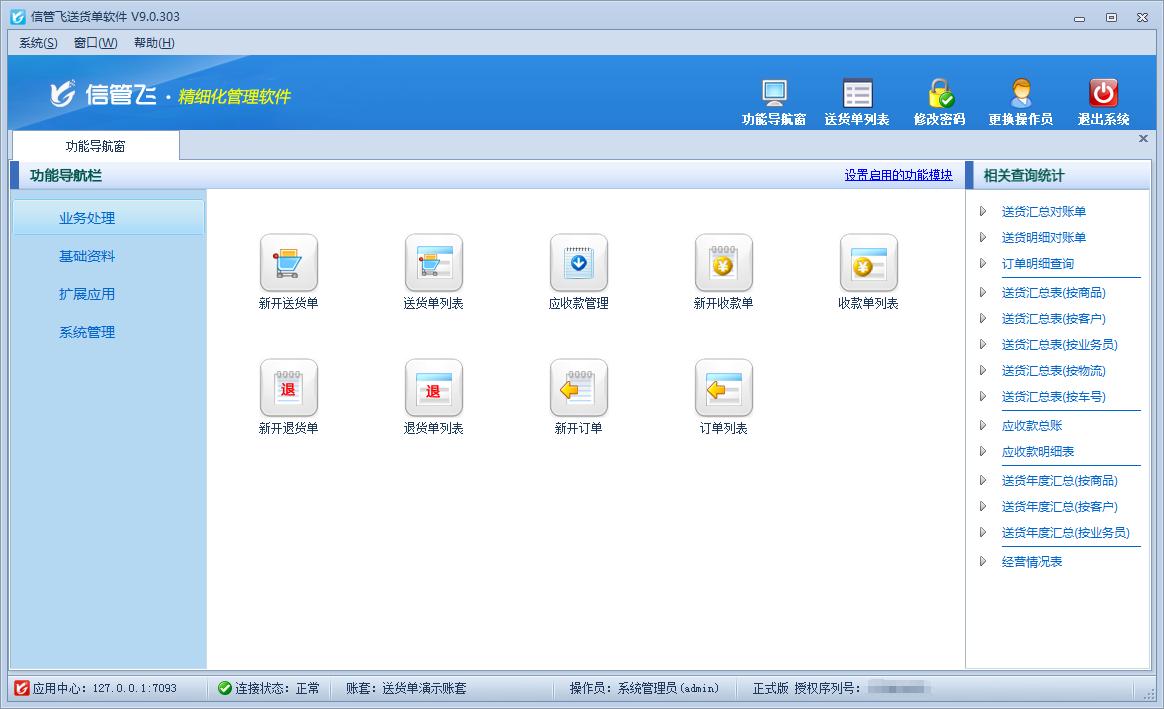Open 送货年度汇总(按商品) link
The image size is (1164, 709).
tap(1059, 480)
